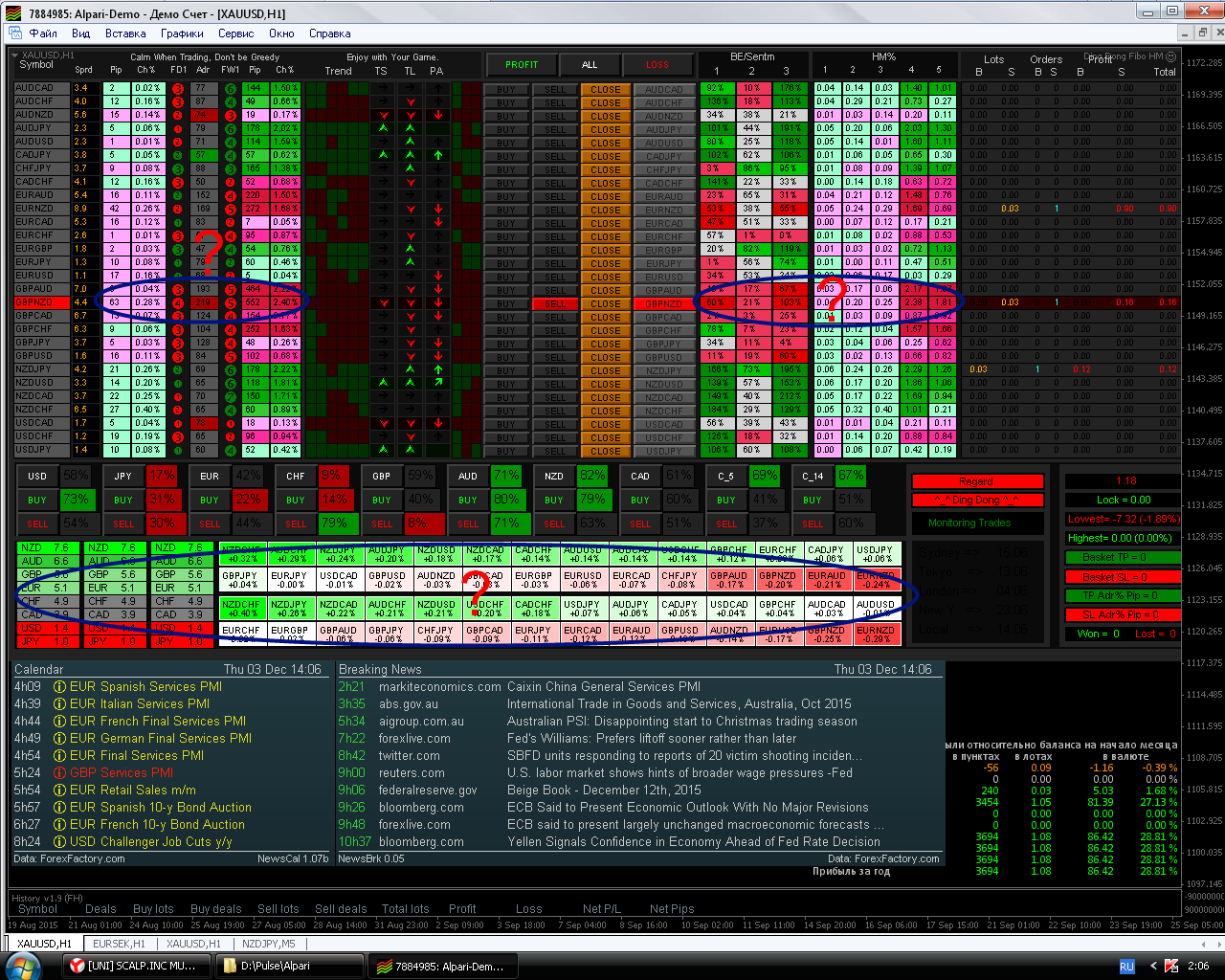
Task: Expand the triangle next to XAUUSD,H1 chart label
Action: [14, 56]
